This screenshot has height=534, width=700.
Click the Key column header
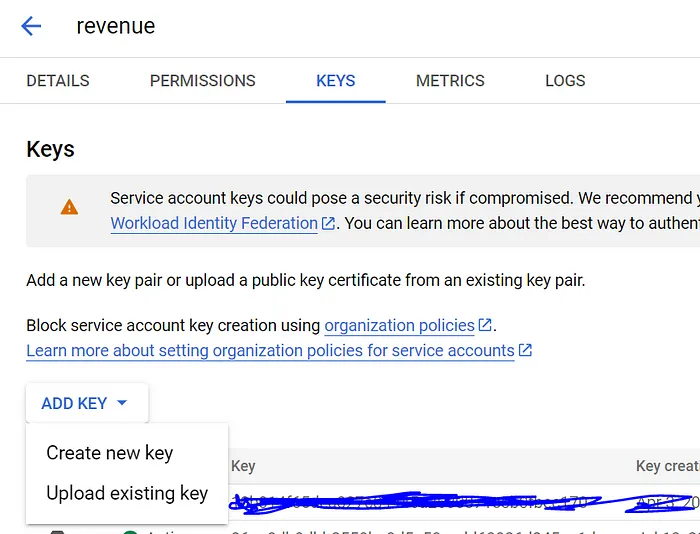[x=243, y=466]
